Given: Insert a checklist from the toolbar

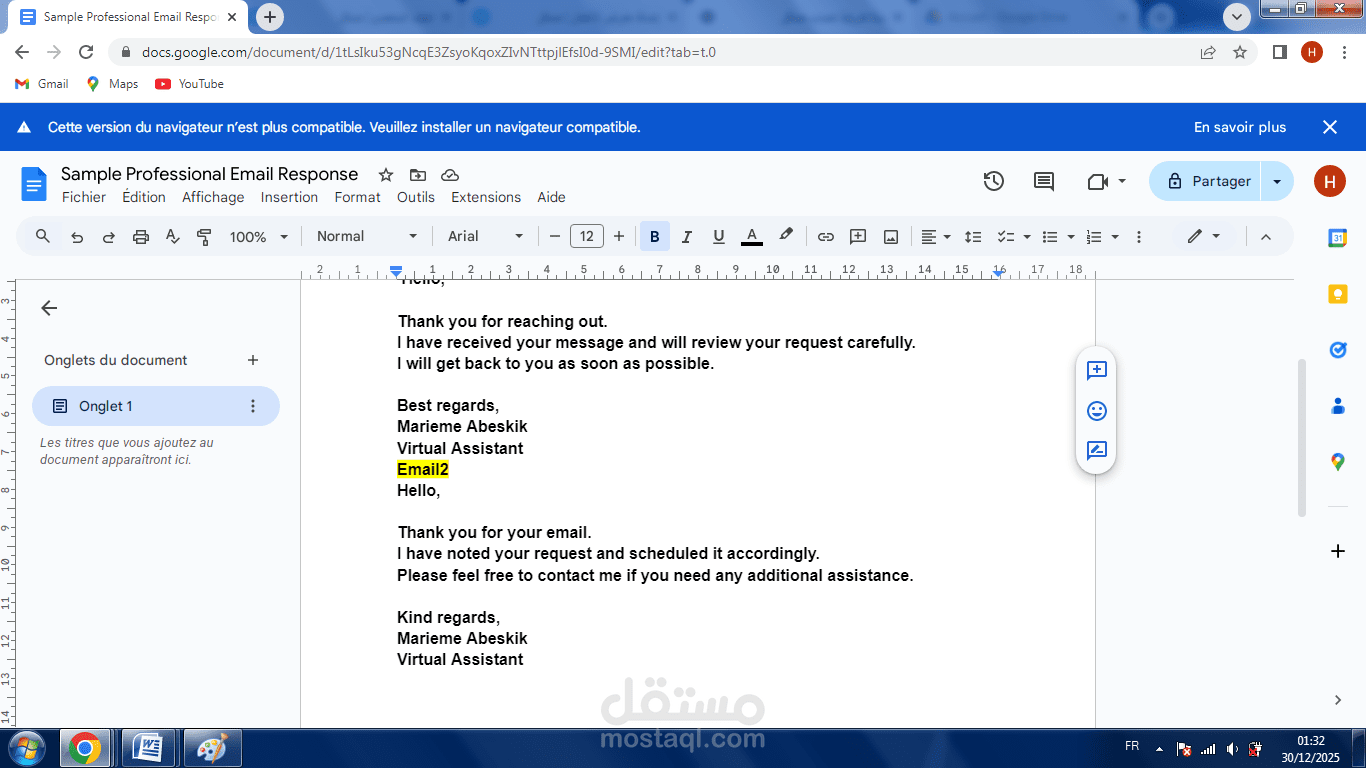Looking at the screenshot, I should (x=1006, y=237).
